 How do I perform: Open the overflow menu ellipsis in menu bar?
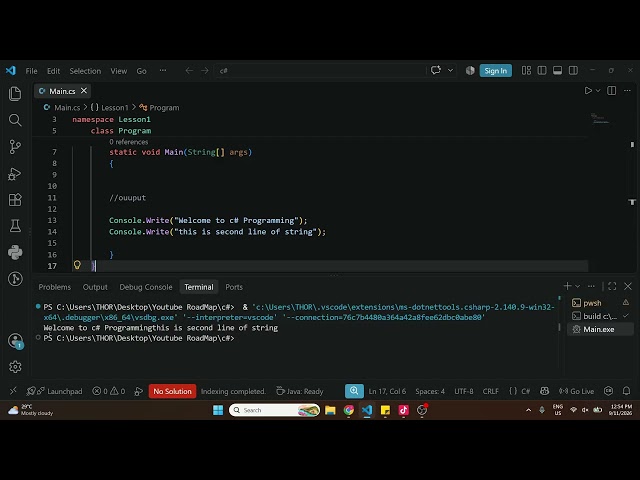163,71
